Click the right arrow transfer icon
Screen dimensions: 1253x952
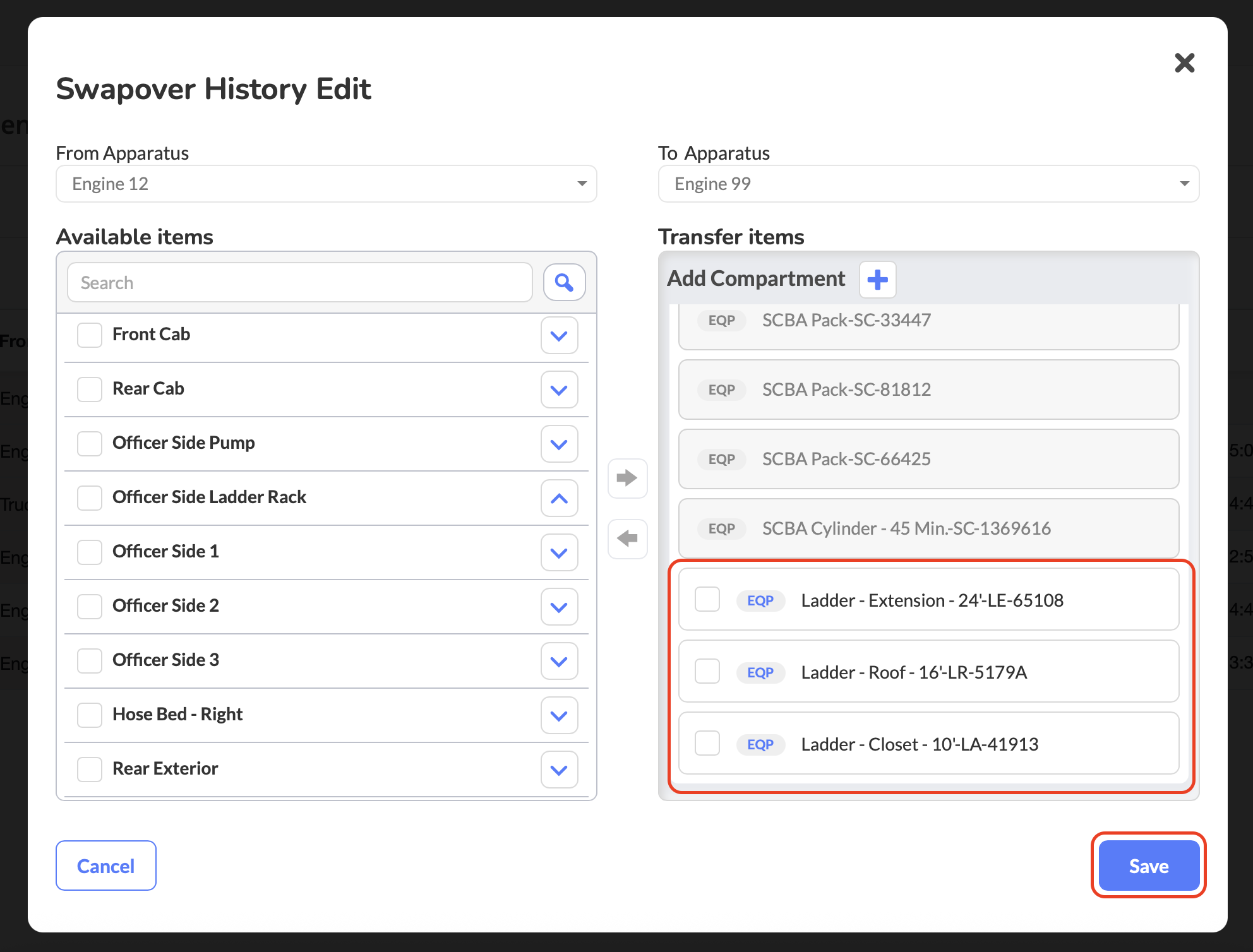(627, 478)
